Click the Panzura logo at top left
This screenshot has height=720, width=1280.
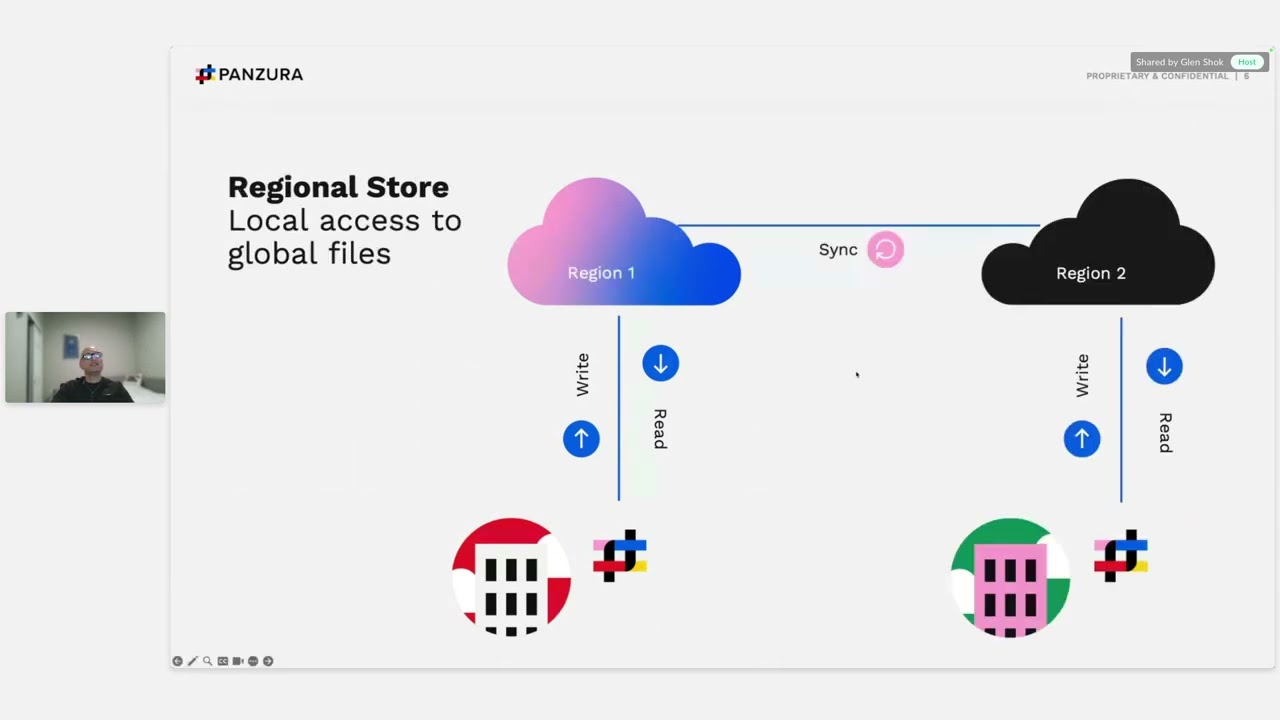coord(249,74)
